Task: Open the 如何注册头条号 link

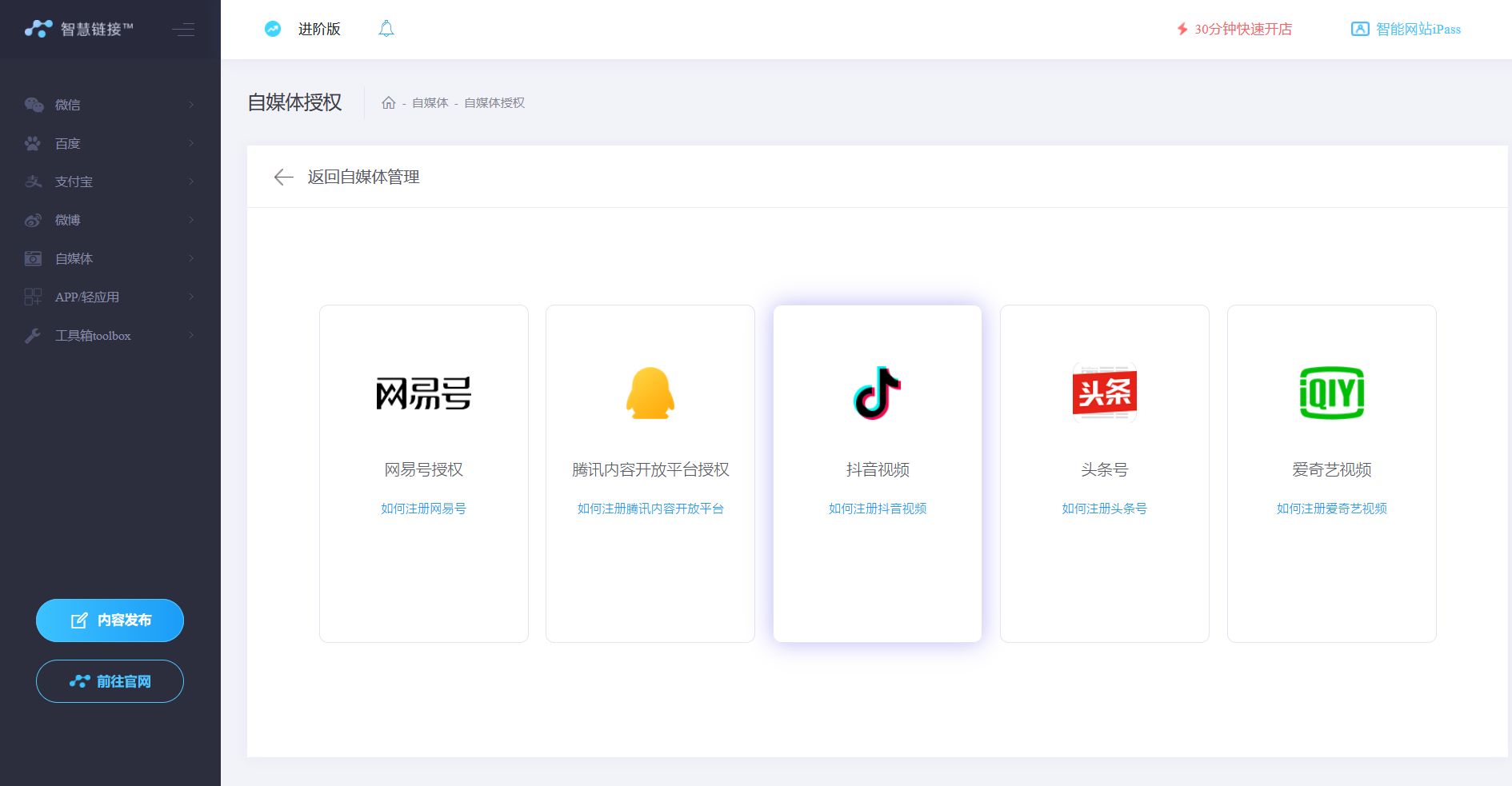Action: pos(1104,509)
